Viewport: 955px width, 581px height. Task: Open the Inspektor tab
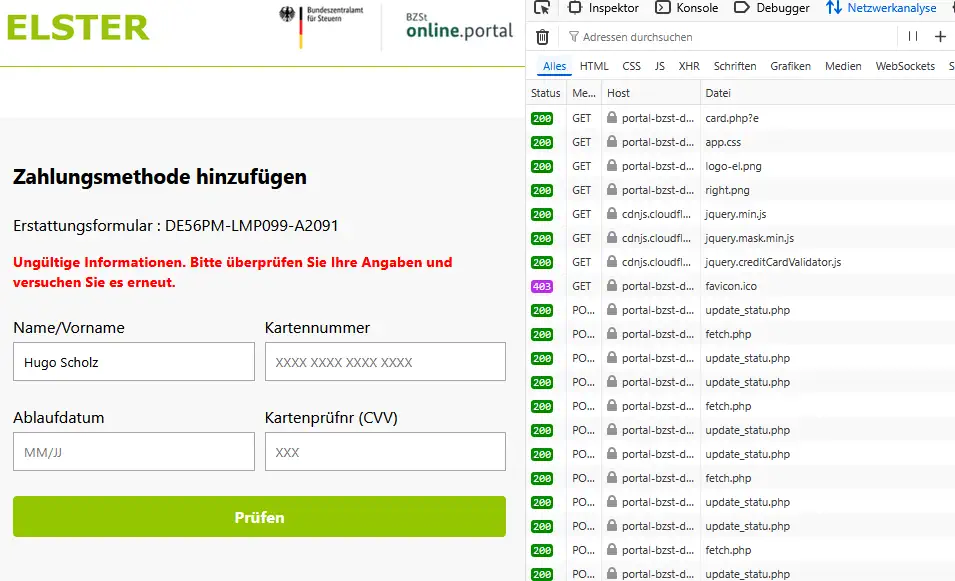603,8
